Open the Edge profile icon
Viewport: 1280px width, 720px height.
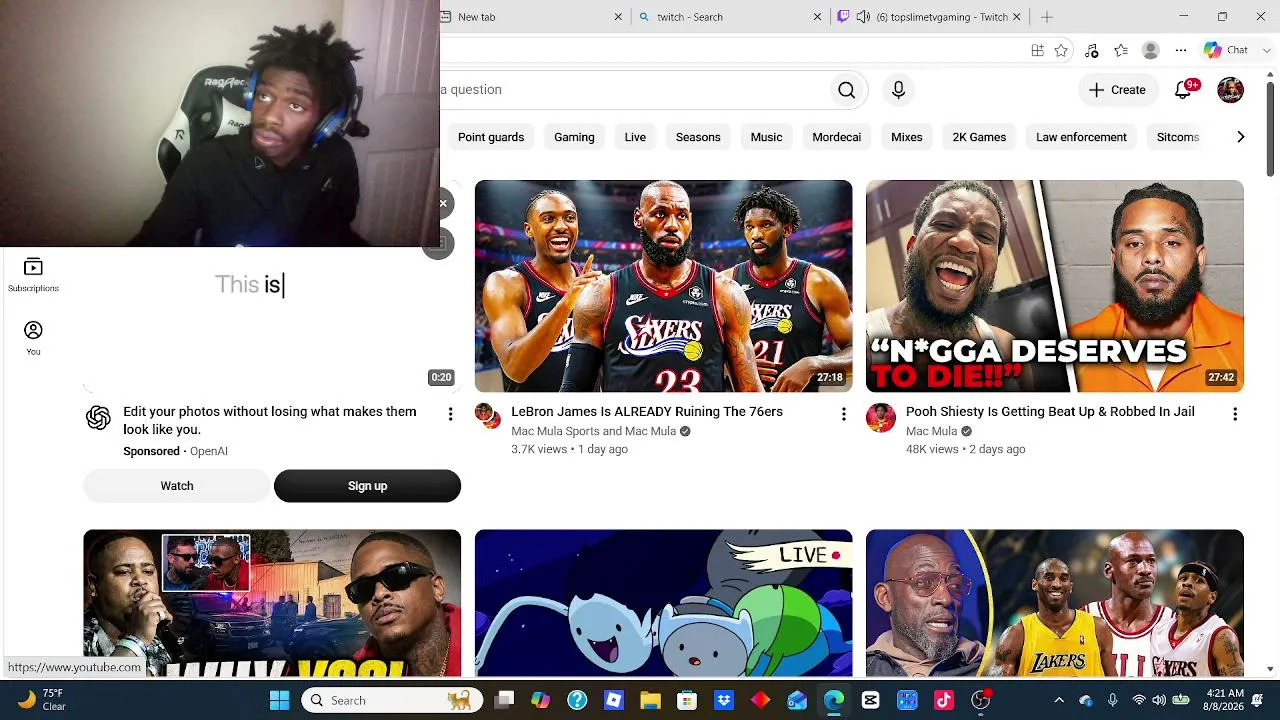(1151, 50)
